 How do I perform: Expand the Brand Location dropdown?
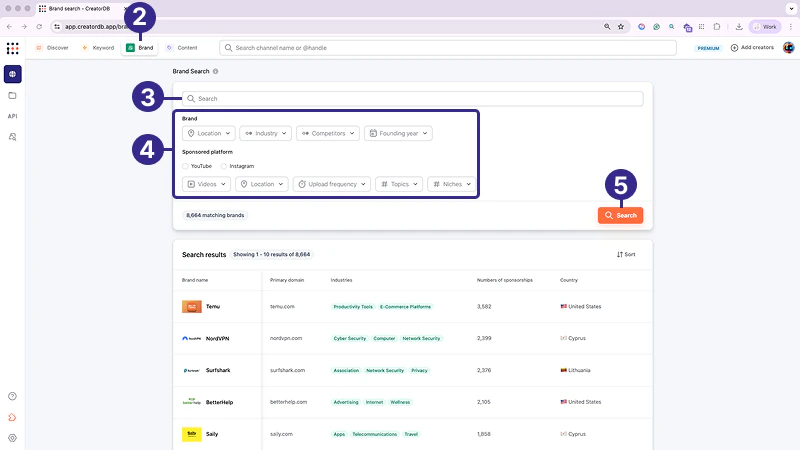[209, 133]
